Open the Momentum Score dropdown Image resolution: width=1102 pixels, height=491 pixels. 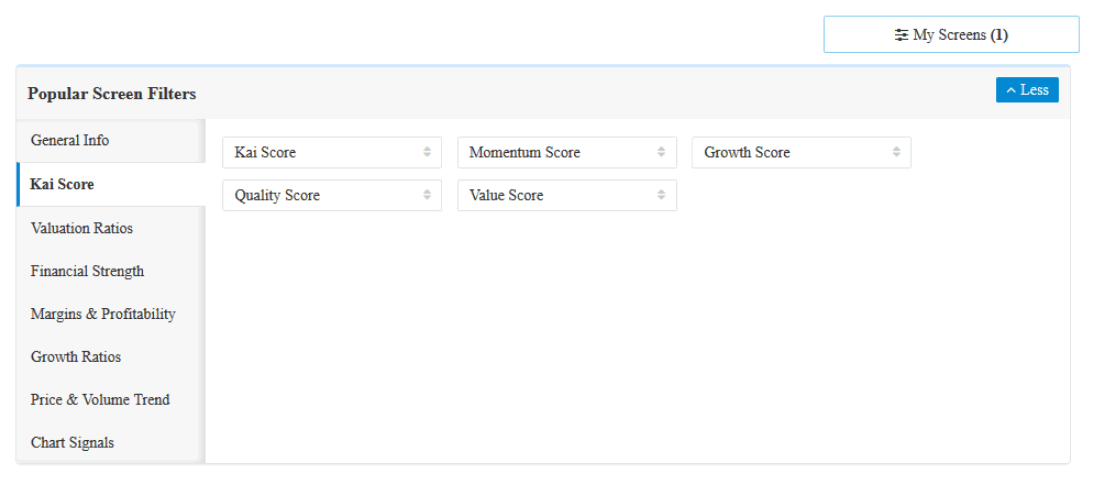tap(566, 152)
